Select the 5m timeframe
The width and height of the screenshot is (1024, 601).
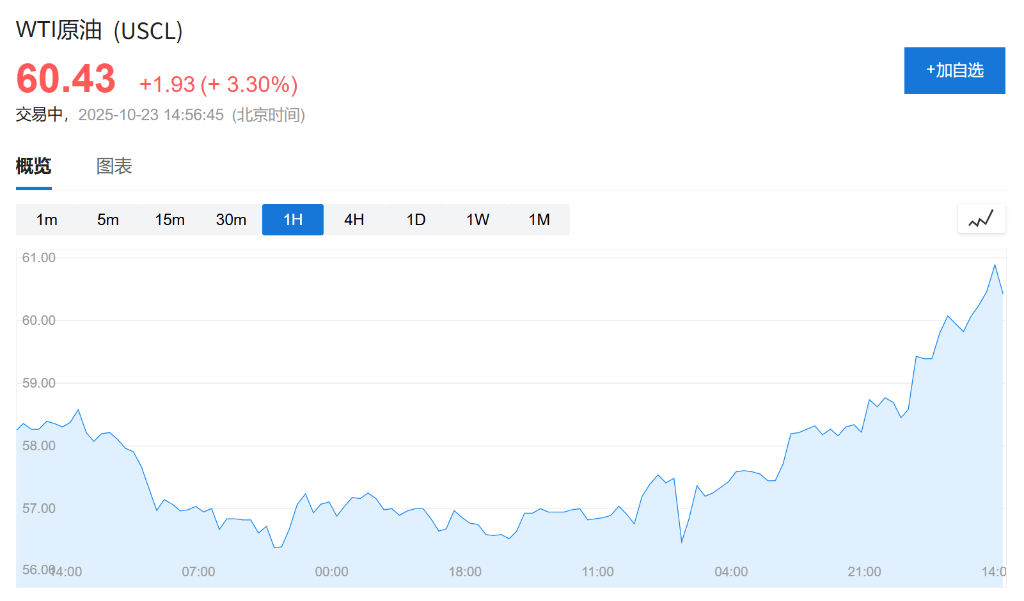[108, 220]
